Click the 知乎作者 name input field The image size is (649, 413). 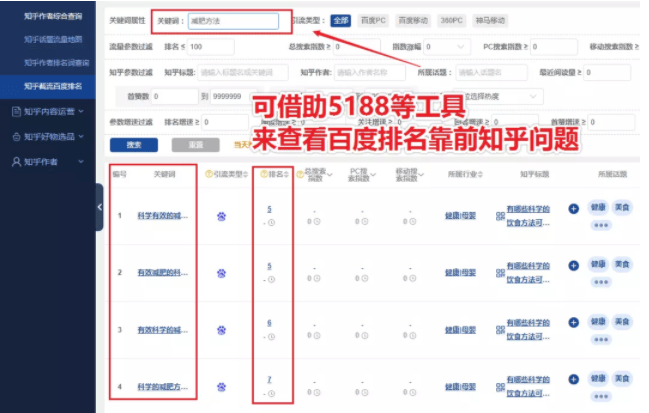[370, 72]
